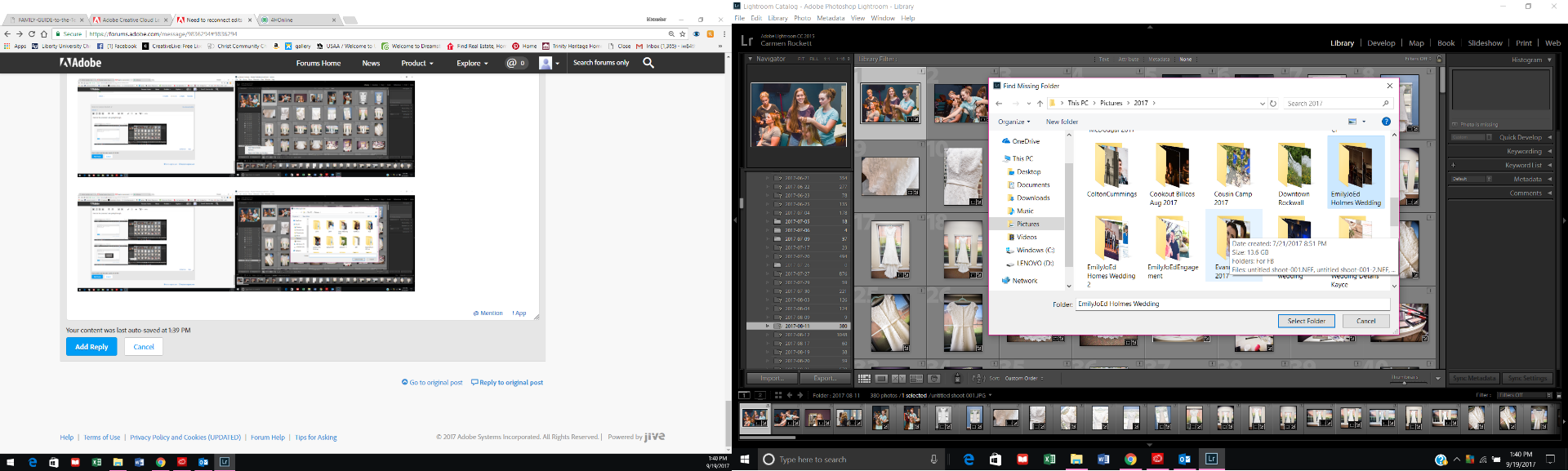
Task: Open Compare view (XY) in Lightroom toolbar
Action: (x=899, y=379)
